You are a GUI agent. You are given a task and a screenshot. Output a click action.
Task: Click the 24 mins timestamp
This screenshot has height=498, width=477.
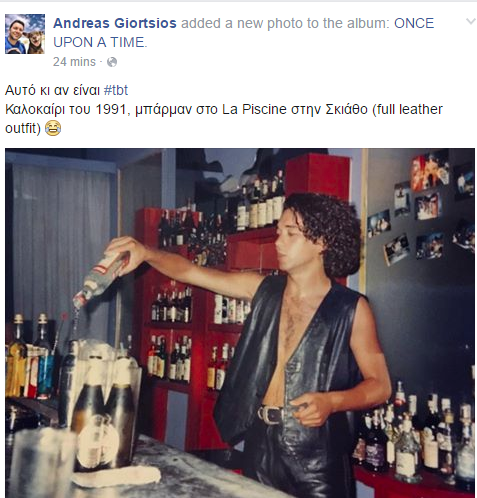pyautogui.click(x=74, y=62)
